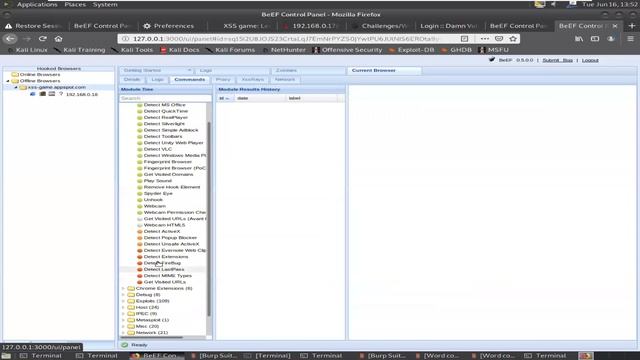Go to the Firefox home page icon

click(58, 38)
